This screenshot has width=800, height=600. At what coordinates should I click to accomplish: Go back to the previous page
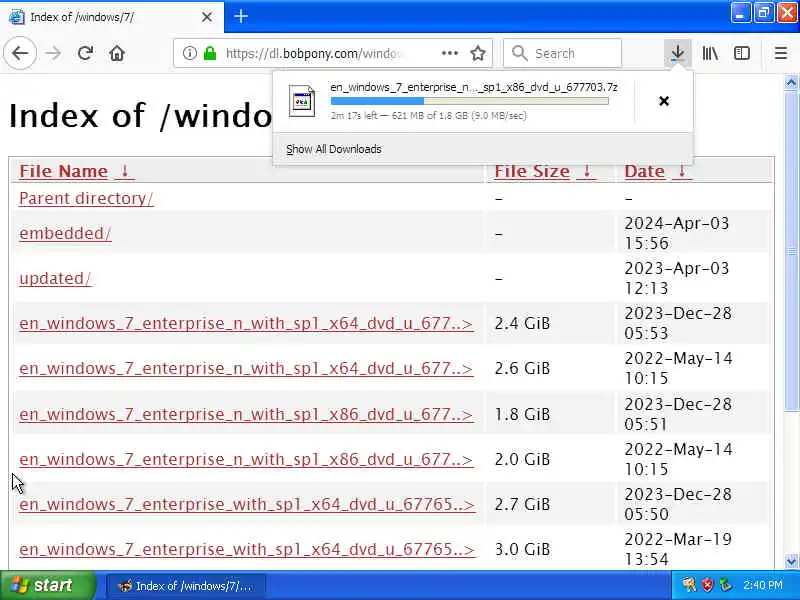click(20, 53)
